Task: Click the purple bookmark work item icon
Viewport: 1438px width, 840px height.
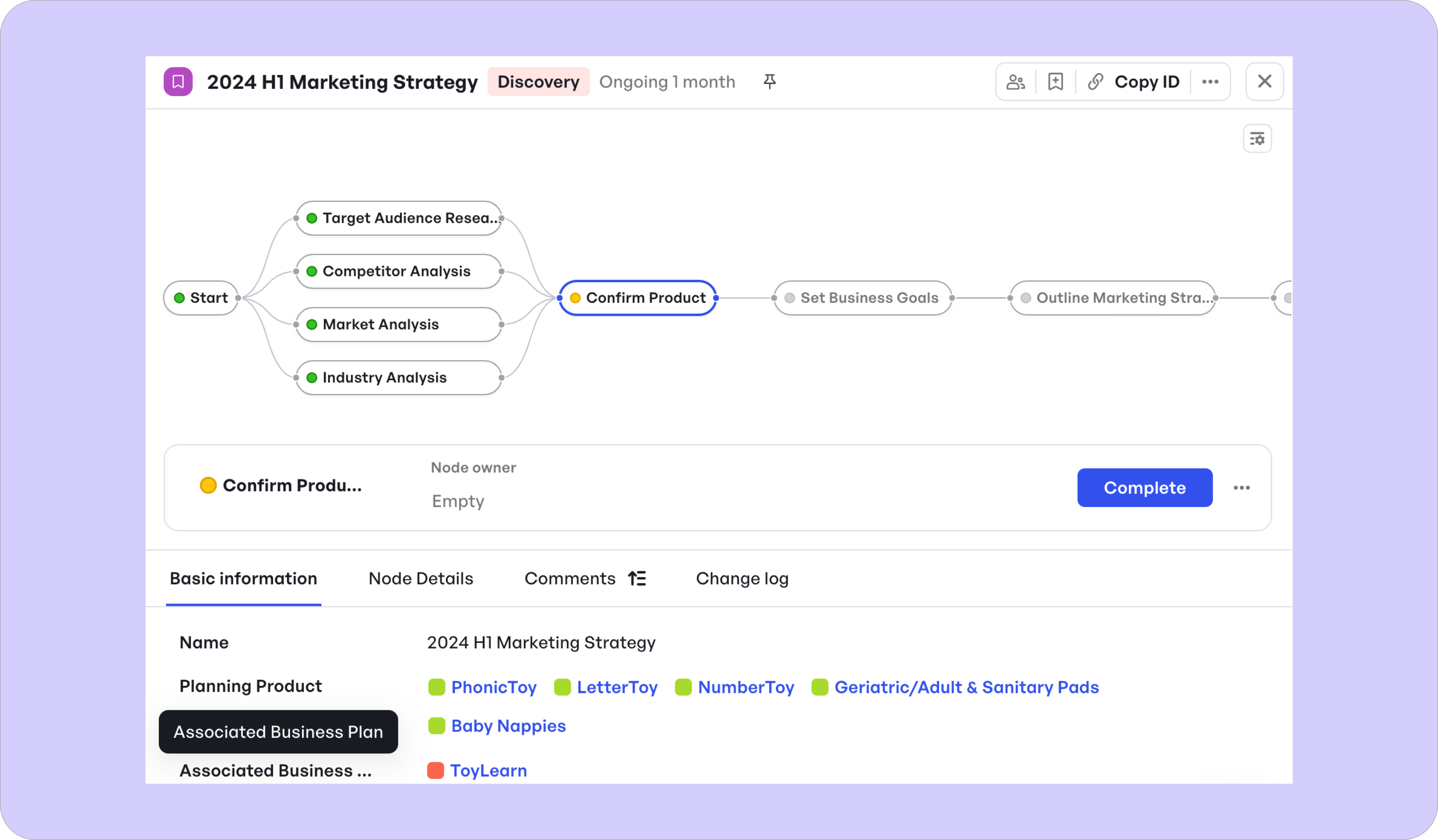Action: (178, 82)
